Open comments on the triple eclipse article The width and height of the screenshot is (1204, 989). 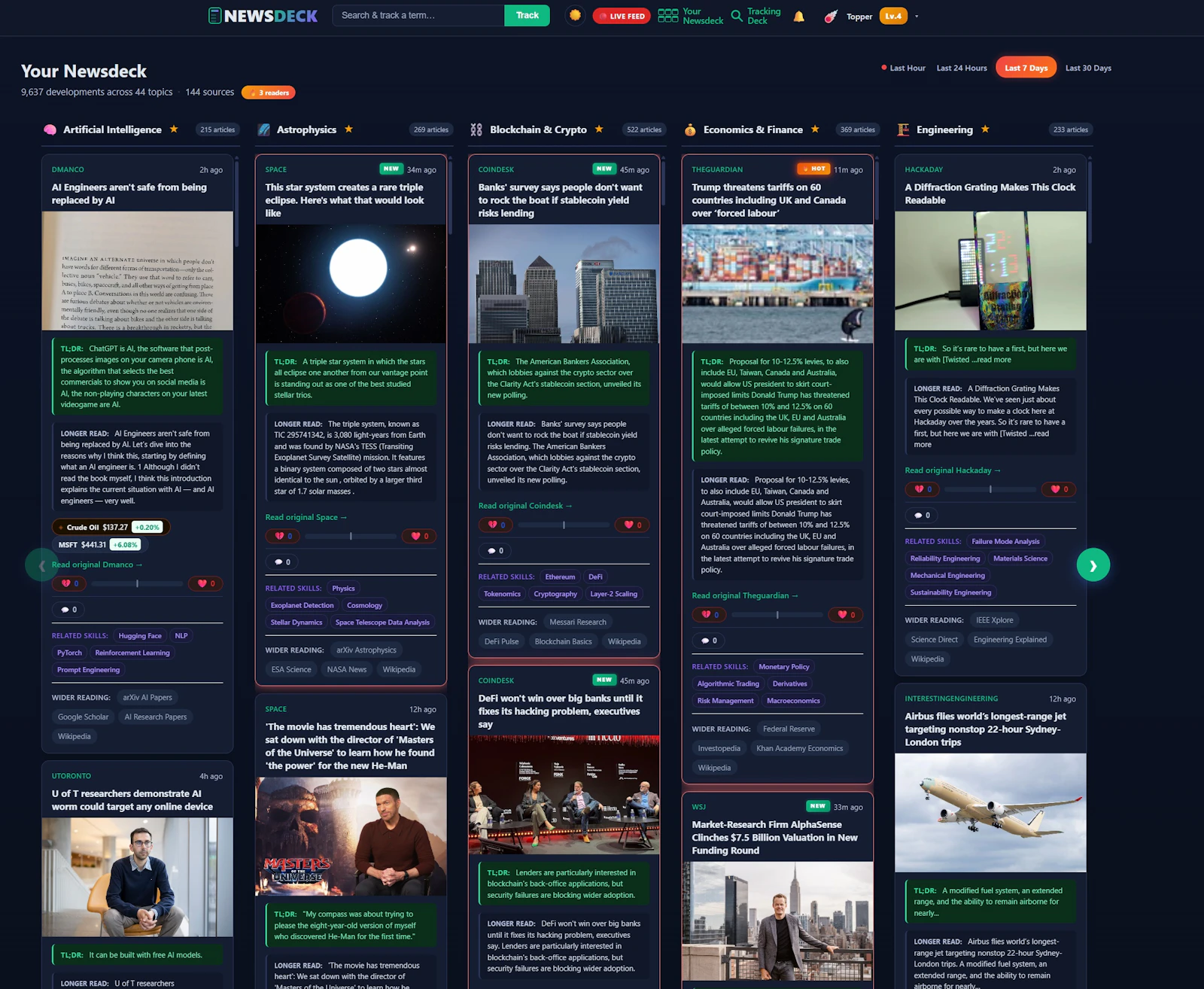pos(282,562)
